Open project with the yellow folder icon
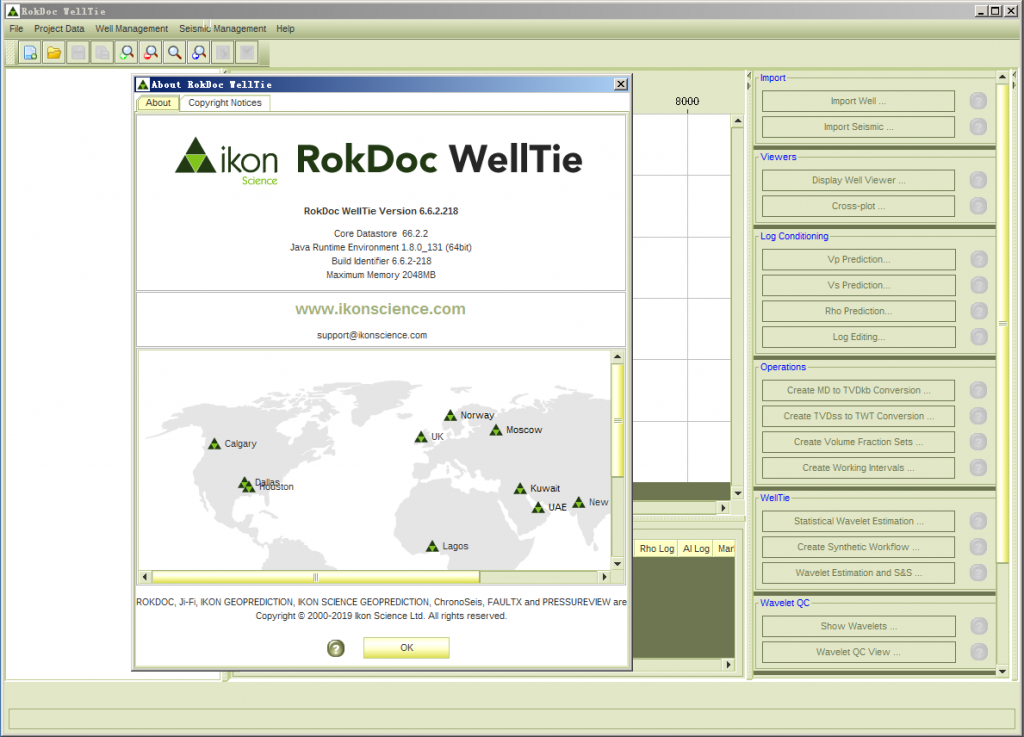Screen dimensions: 1024x737 [54, 53]
